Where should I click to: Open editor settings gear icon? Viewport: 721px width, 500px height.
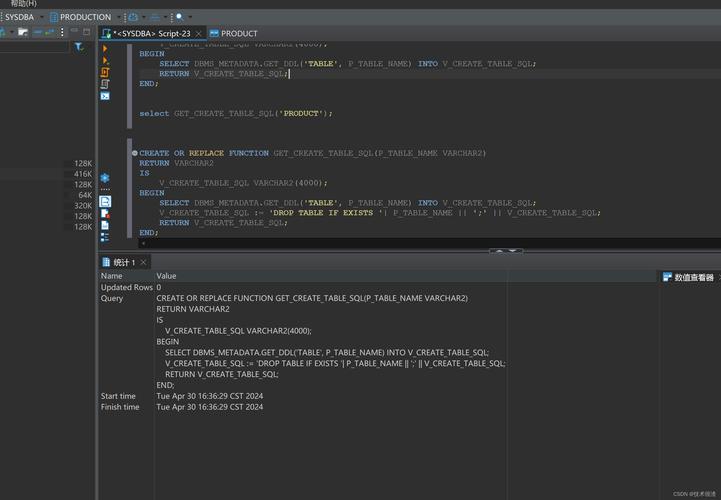coord(105,178)
